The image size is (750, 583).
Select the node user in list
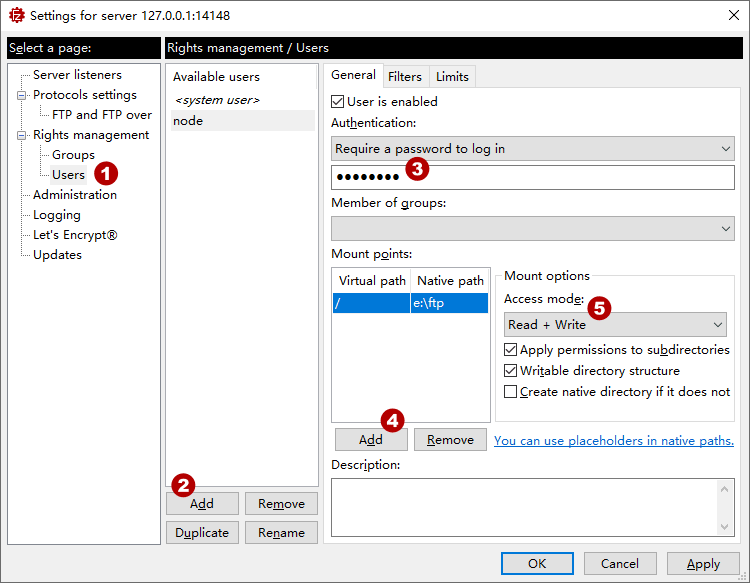(x=188, y=121)
